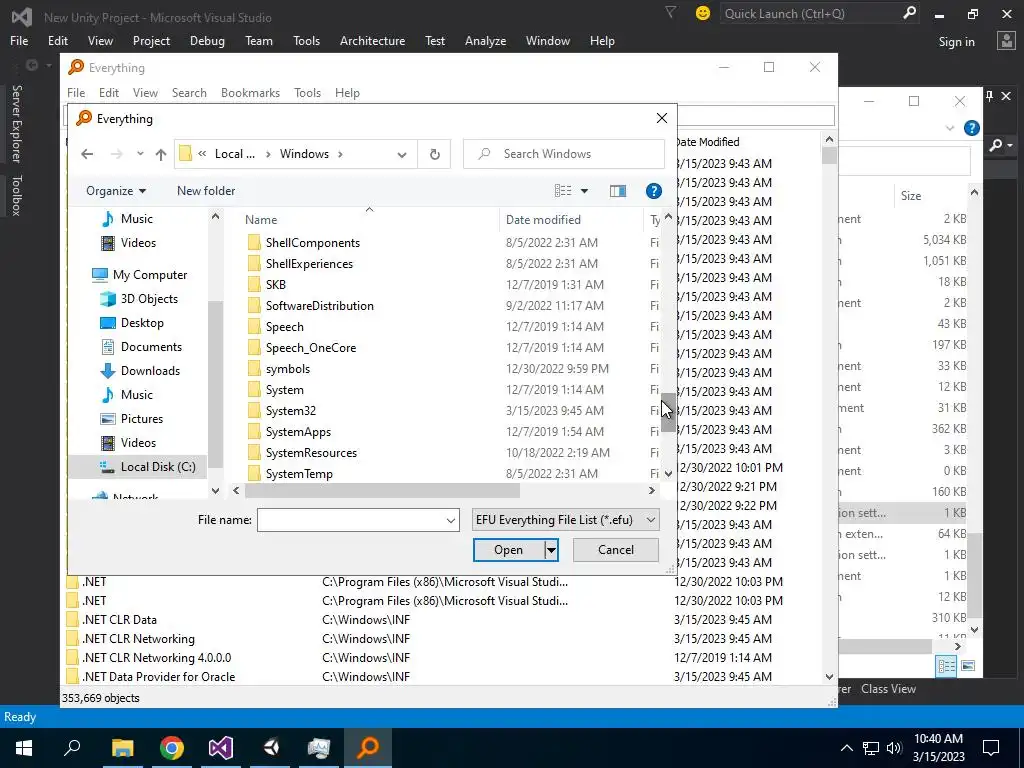The image size is (1024, 768).
Task: Click the file list vertical scrollbar thumb
Action: (x=668, y=413)
